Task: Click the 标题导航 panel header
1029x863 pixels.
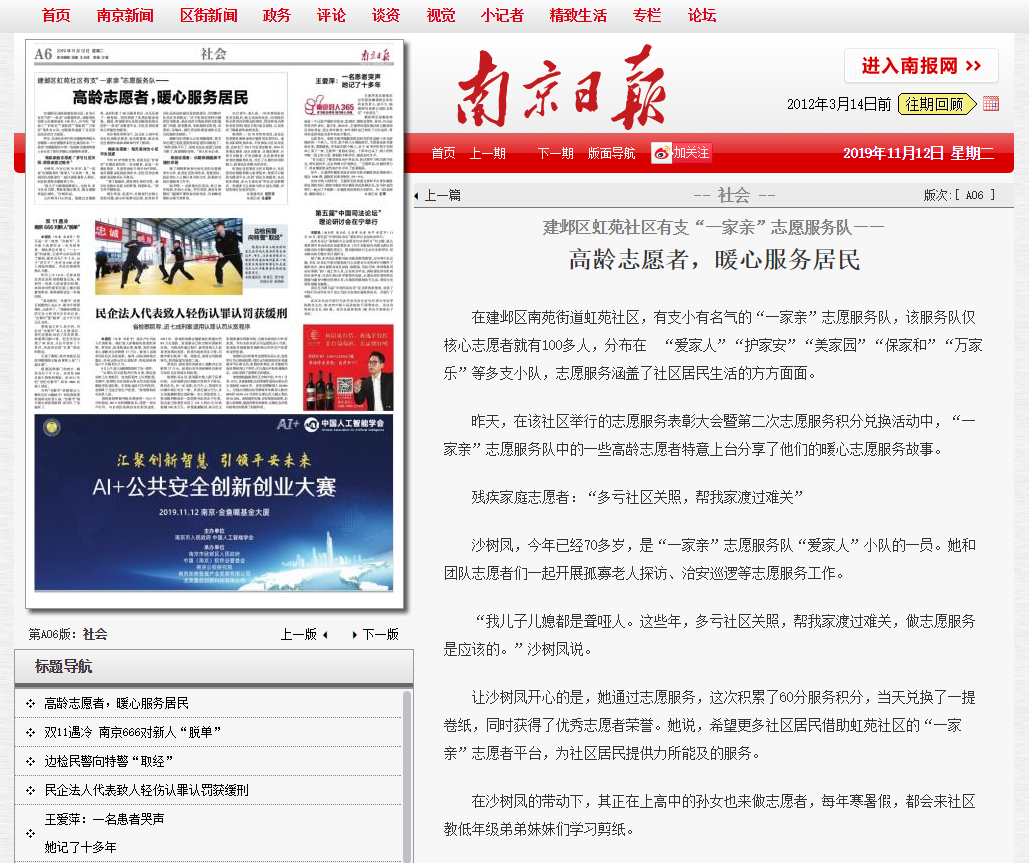Action: click(214, 667)
